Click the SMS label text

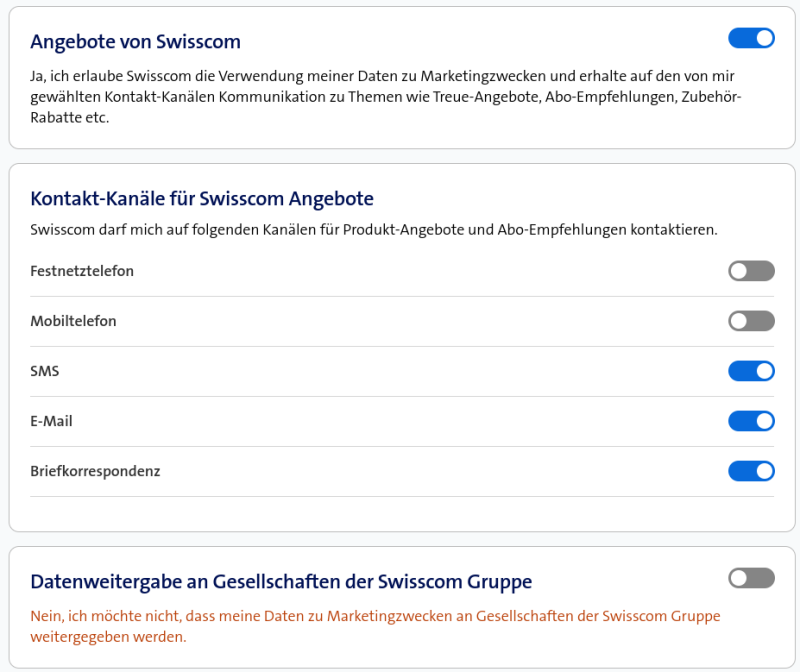pos(45,371)
